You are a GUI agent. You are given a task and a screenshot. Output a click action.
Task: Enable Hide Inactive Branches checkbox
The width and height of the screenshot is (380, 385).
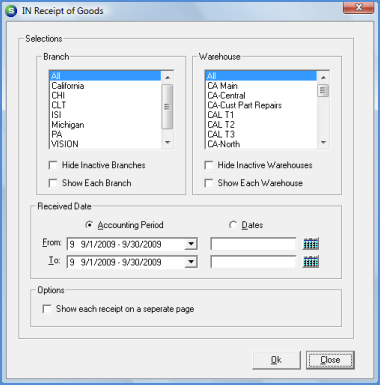tap(53, 165)
